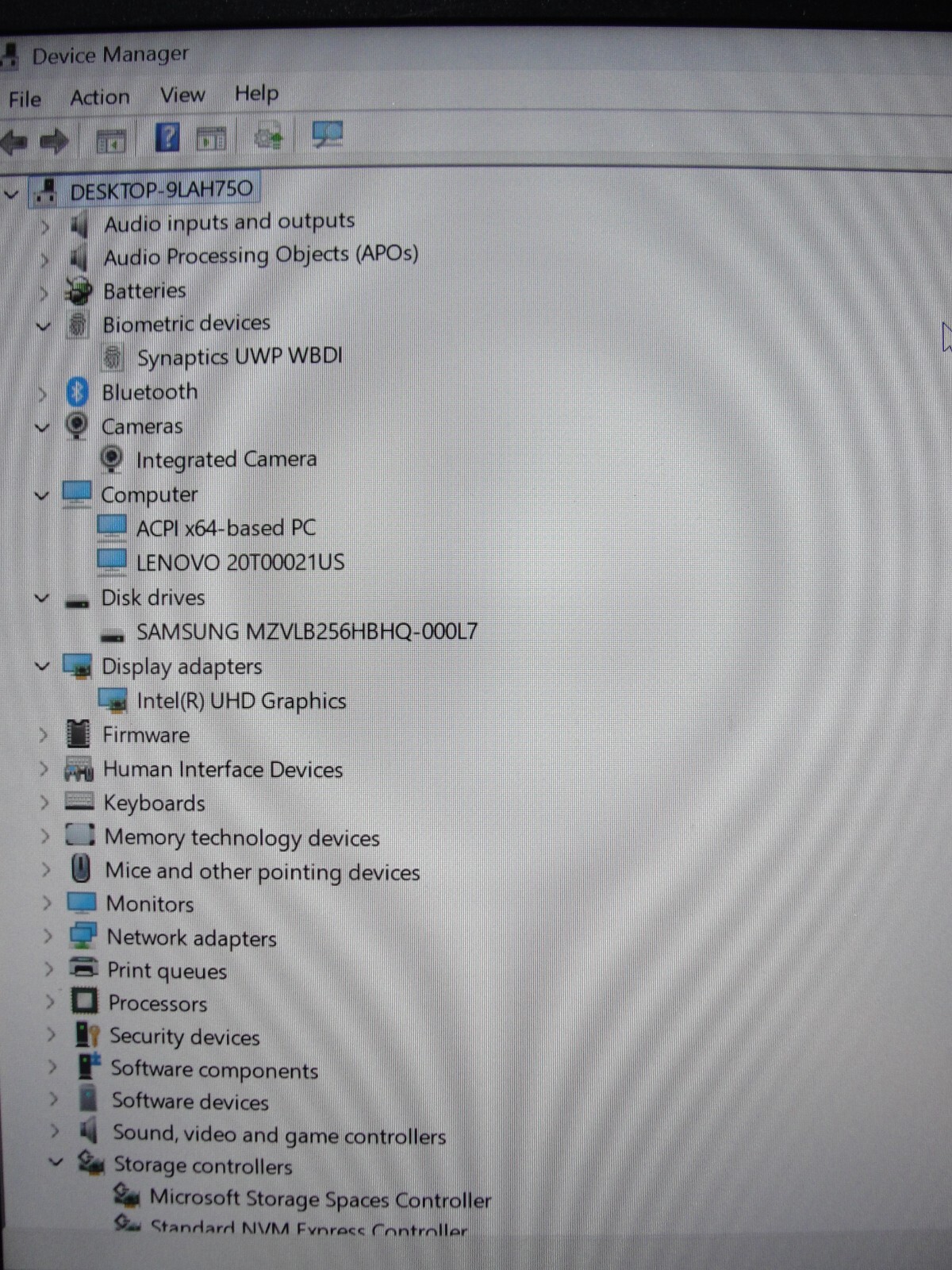Select Audio Processing Objects (APOs) label

[x=261, y=256]
